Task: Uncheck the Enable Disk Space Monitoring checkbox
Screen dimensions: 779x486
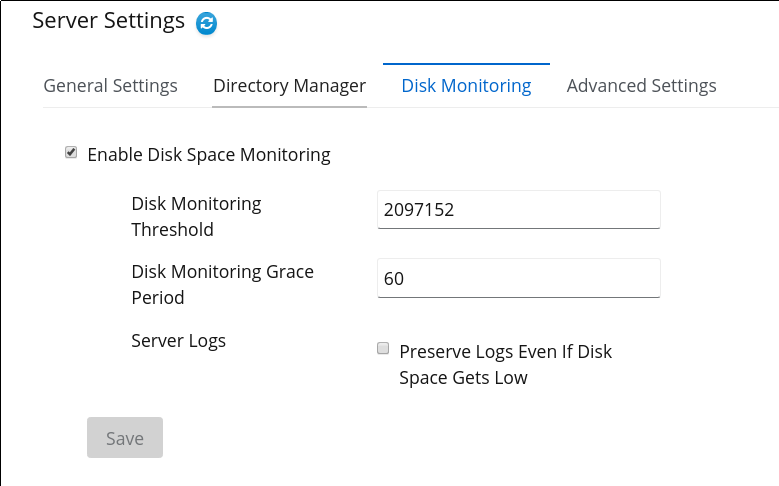Action: click(71, 152)
